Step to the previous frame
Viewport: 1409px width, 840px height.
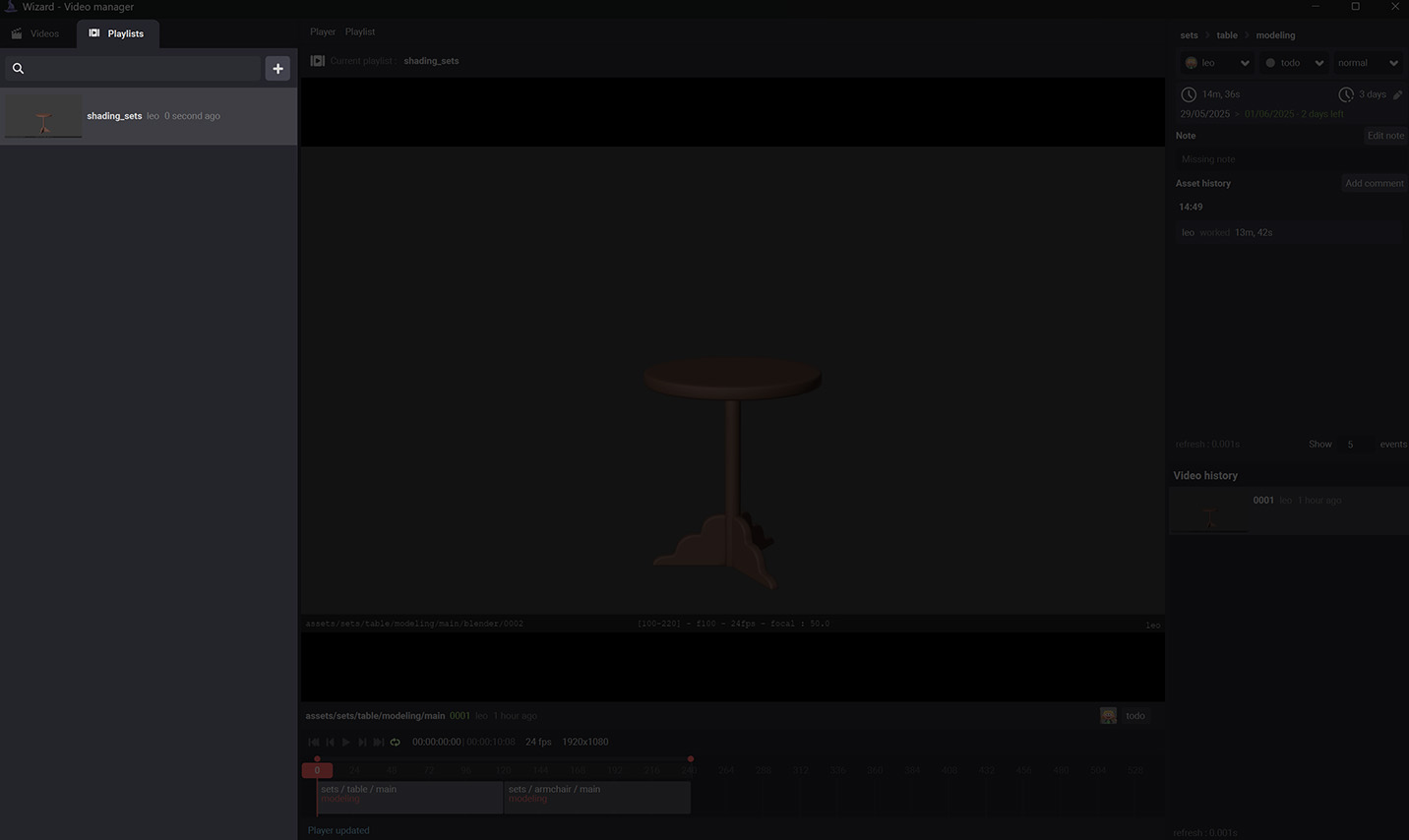point(331,743)
